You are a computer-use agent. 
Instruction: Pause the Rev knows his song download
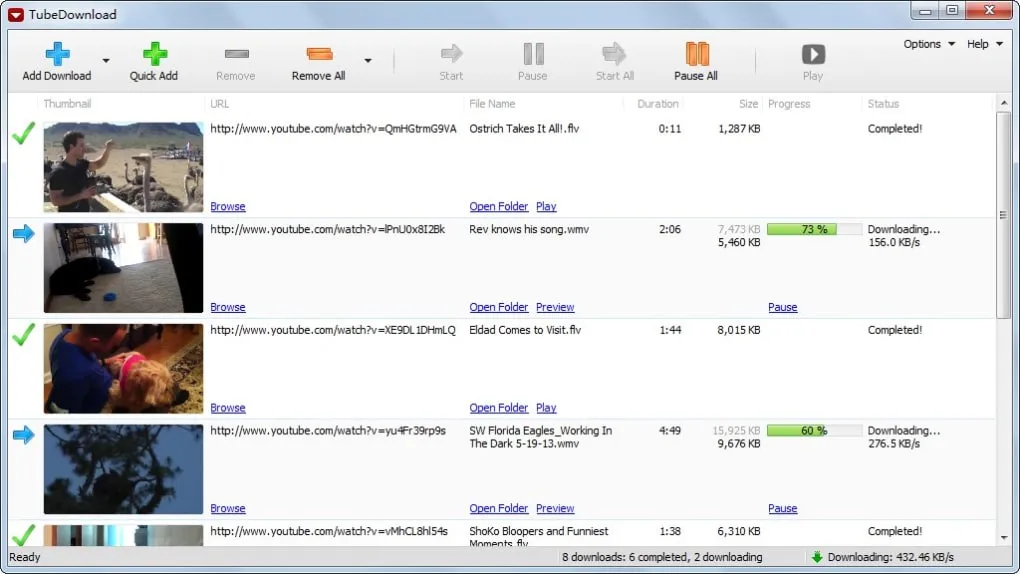pos(783,307)
